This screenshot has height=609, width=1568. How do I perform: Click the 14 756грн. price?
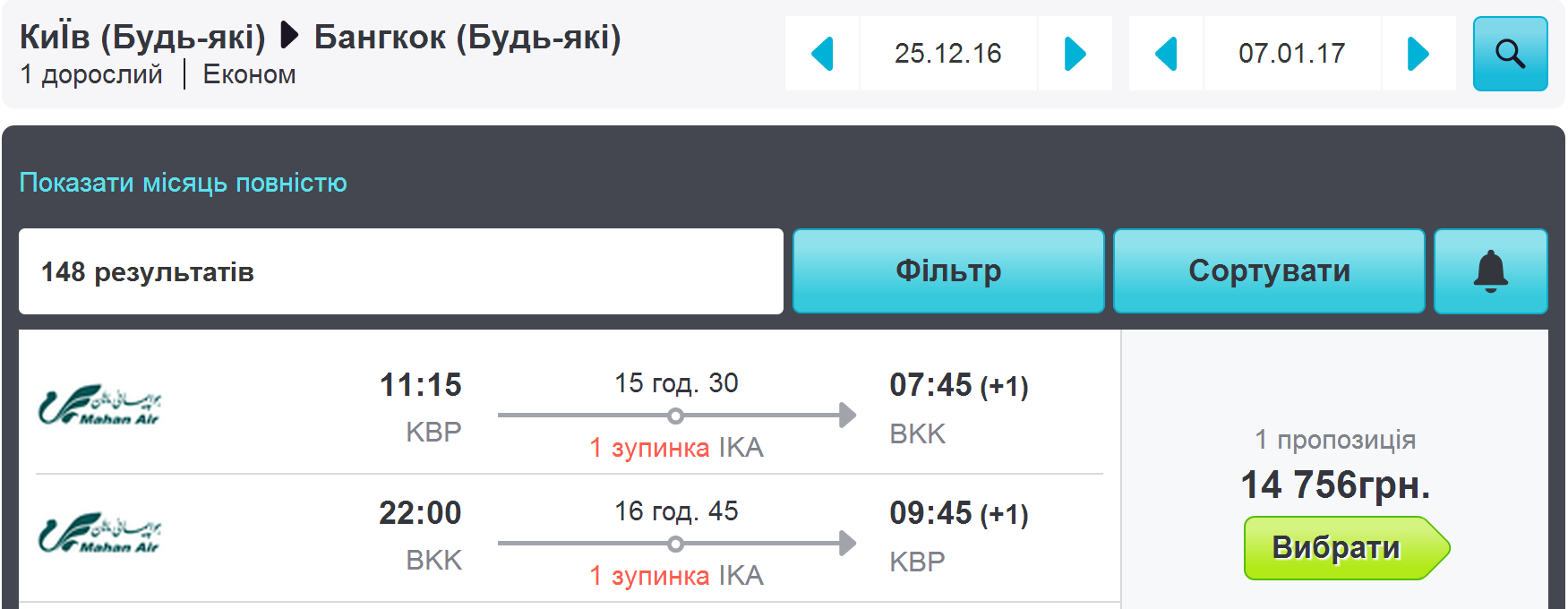point(1335,485)
